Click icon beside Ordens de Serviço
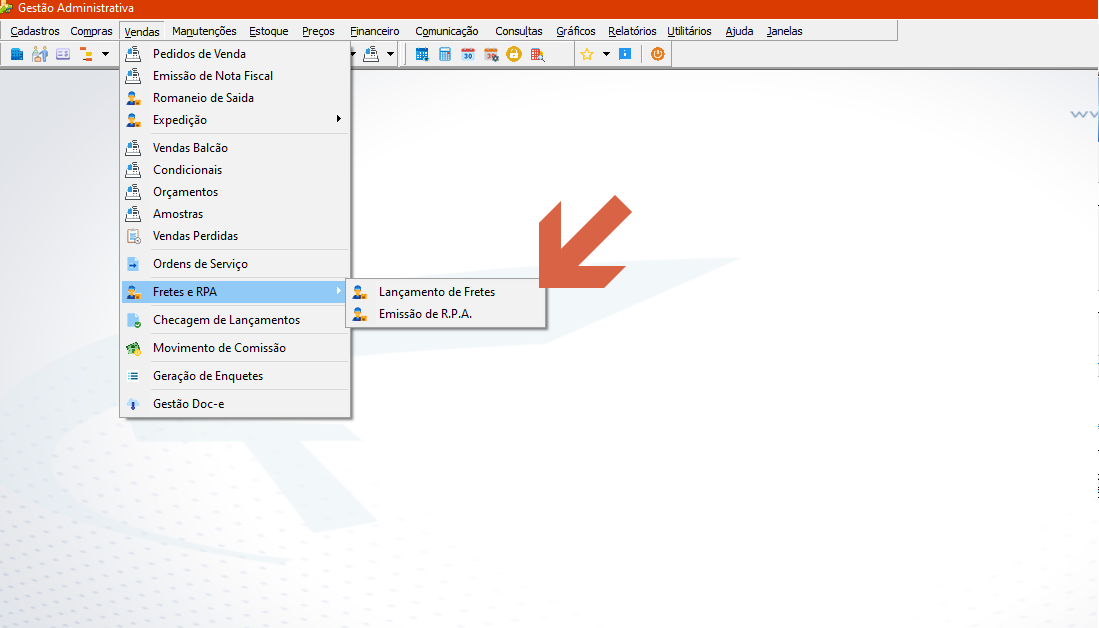1099x628 pixels. (133, 264)
